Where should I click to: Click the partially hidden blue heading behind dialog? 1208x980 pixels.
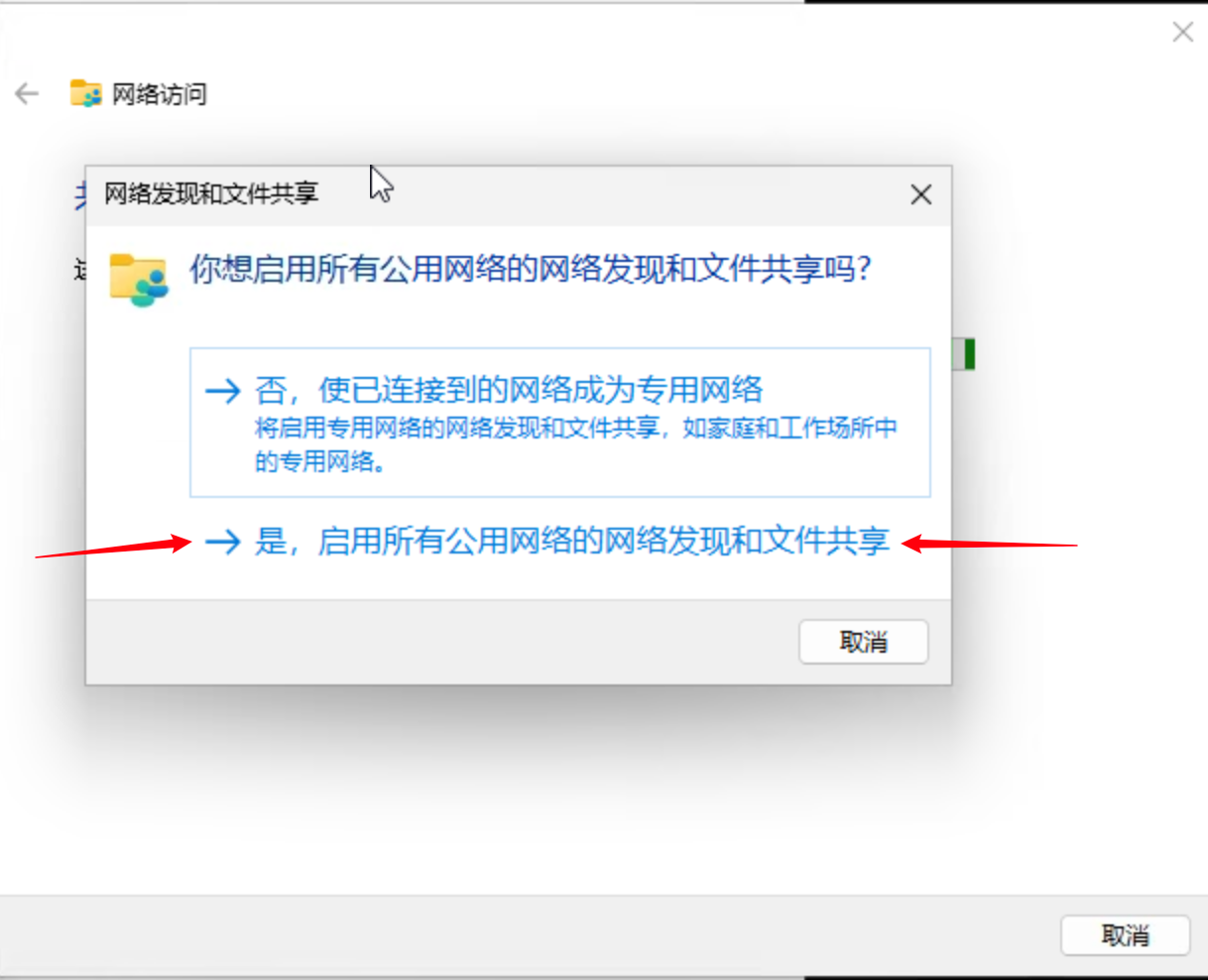(80, 195)
